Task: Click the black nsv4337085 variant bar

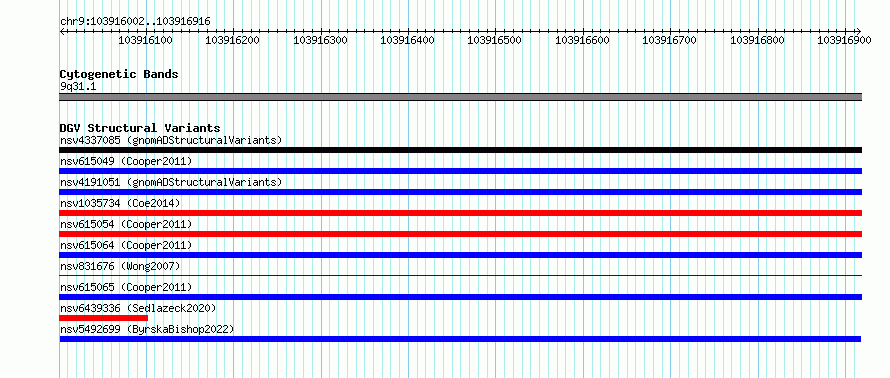Action: [x=460, y=150]
